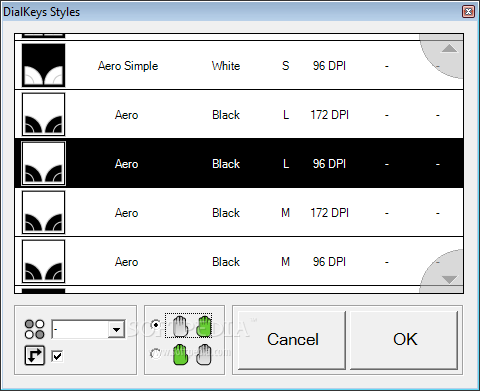The height and width of the screenshot is (391, 480).
Task: Select the "Aero Simple" style name
Action: coord(128,66)
